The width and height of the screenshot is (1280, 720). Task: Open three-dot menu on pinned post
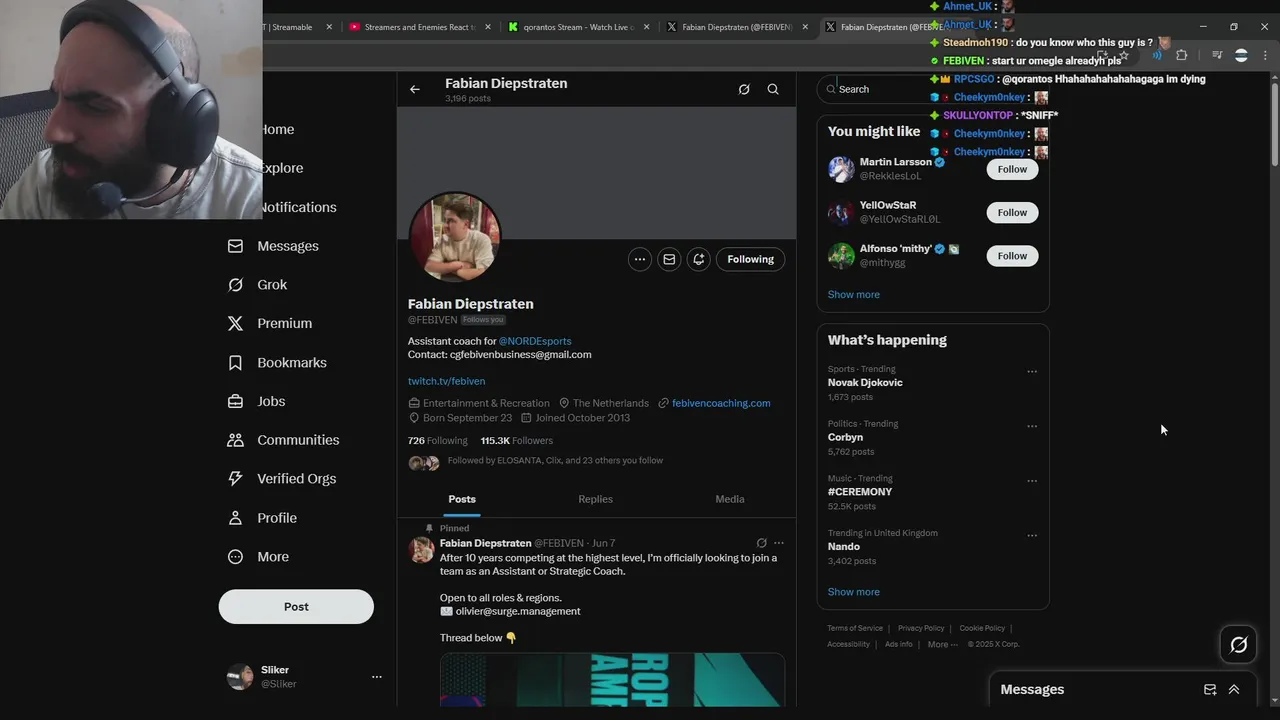coord(779,543)
